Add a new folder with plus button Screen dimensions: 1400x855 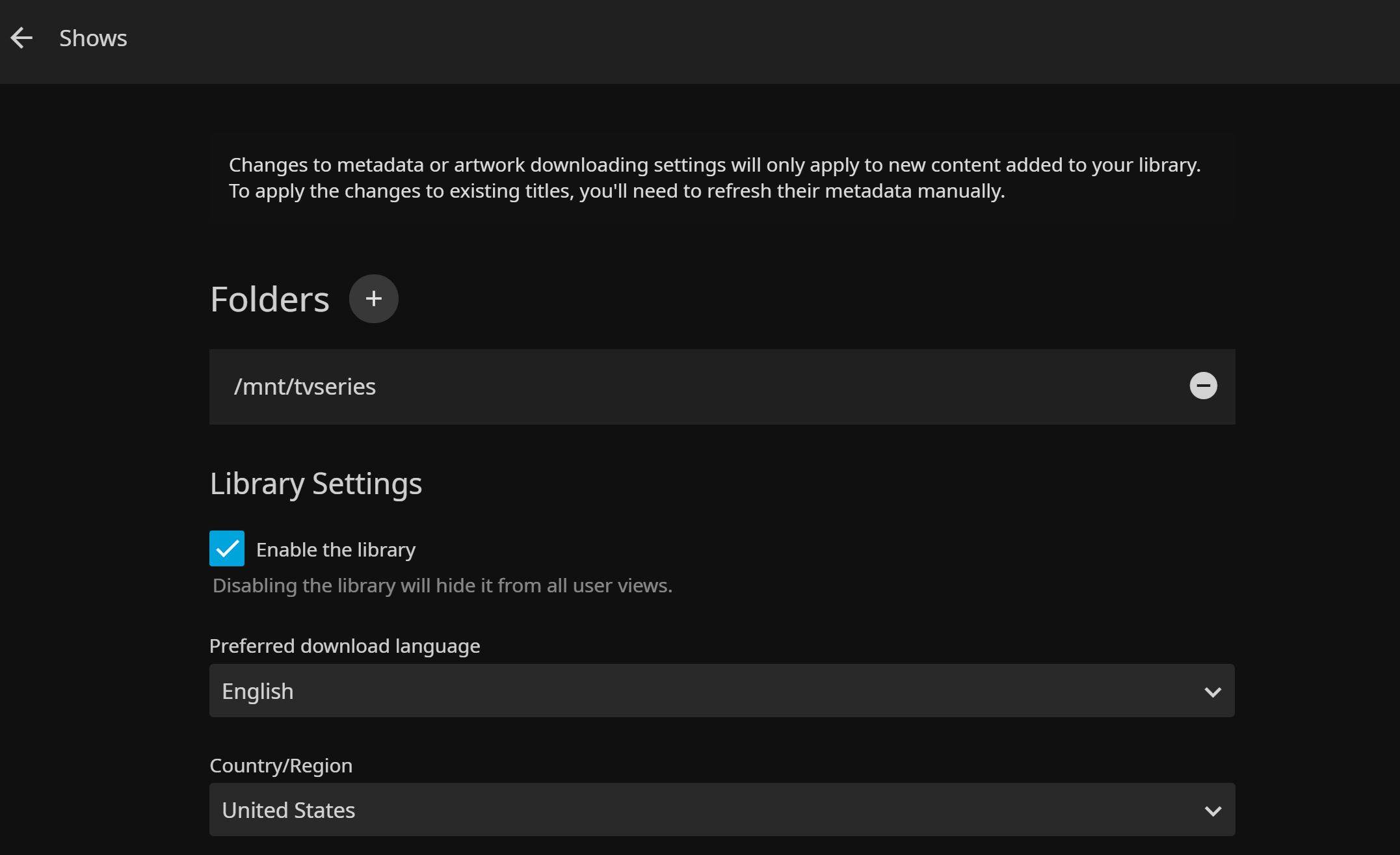[373, 298]
